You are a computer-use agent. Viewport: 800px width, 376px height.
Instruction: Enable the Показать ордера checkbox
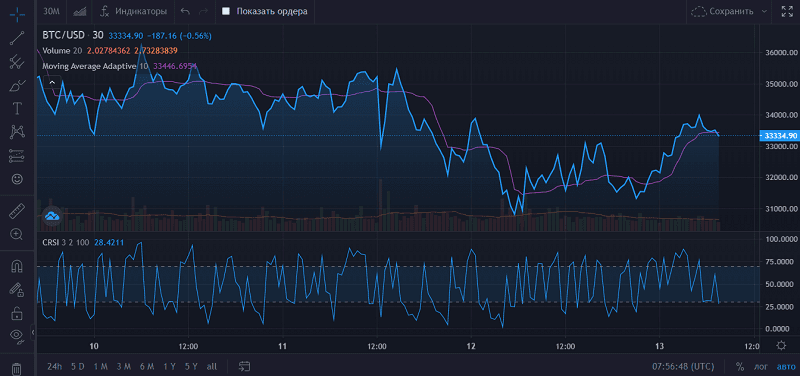(x=226, y=11)
